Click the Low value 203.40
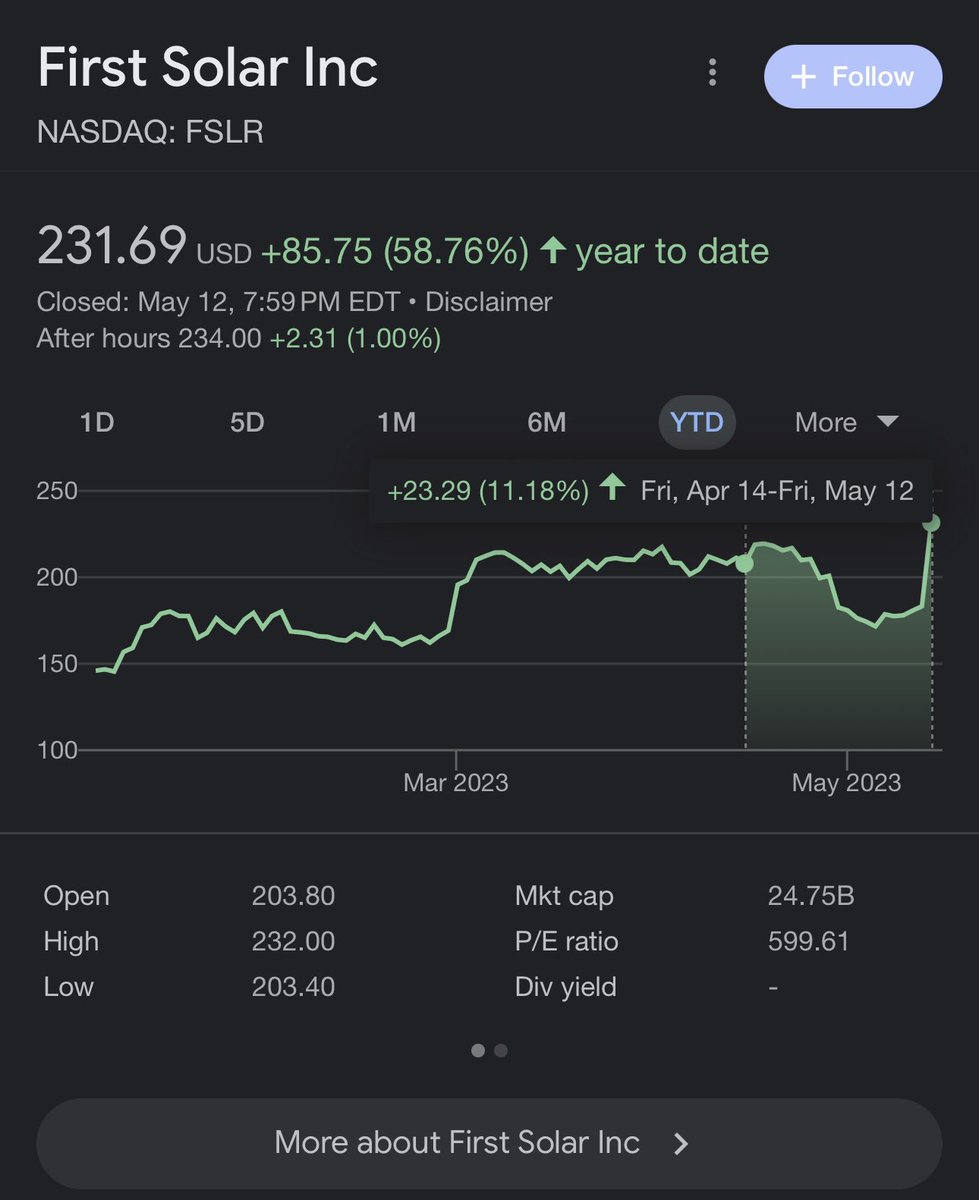 (x=293, y=987)
